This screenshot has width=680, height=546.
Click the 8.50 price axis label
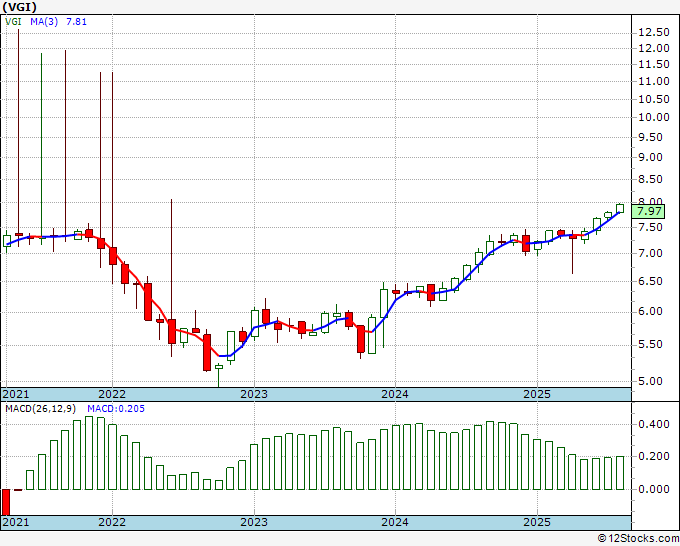(651, 179)
